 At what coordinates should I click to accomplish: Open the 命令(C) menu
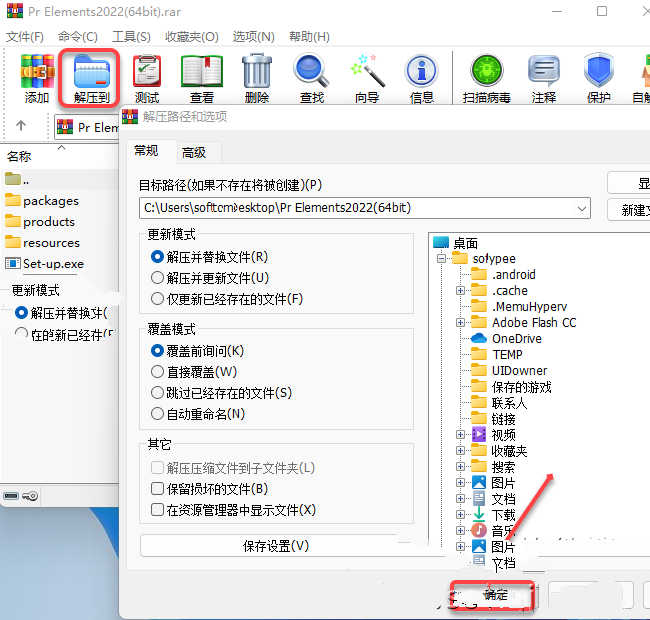click(x=78, y=37)
